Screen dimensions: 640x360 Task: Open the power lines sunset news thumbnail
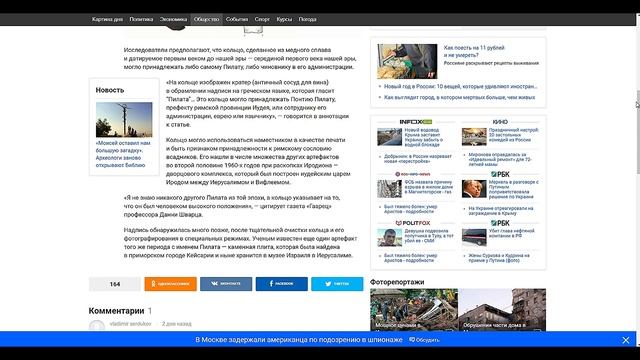[x=124, y=120]
